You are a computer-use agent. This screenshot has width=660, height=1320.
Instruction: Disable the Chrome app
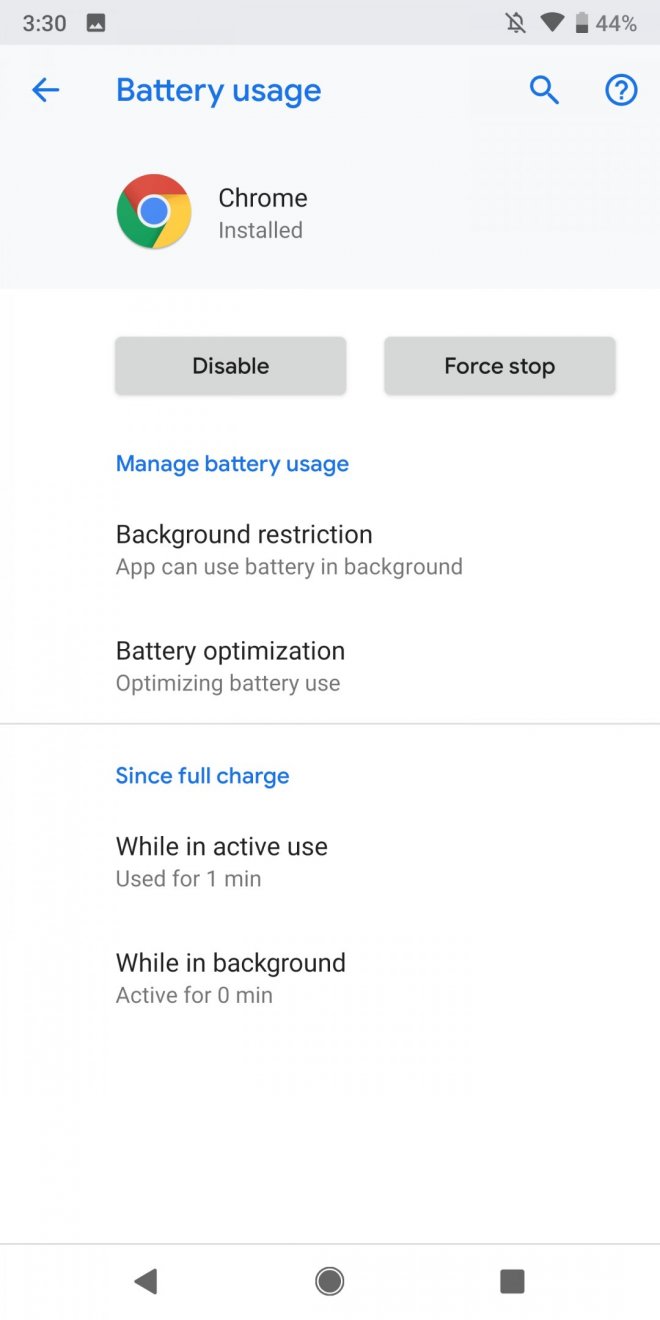[230, 366]
